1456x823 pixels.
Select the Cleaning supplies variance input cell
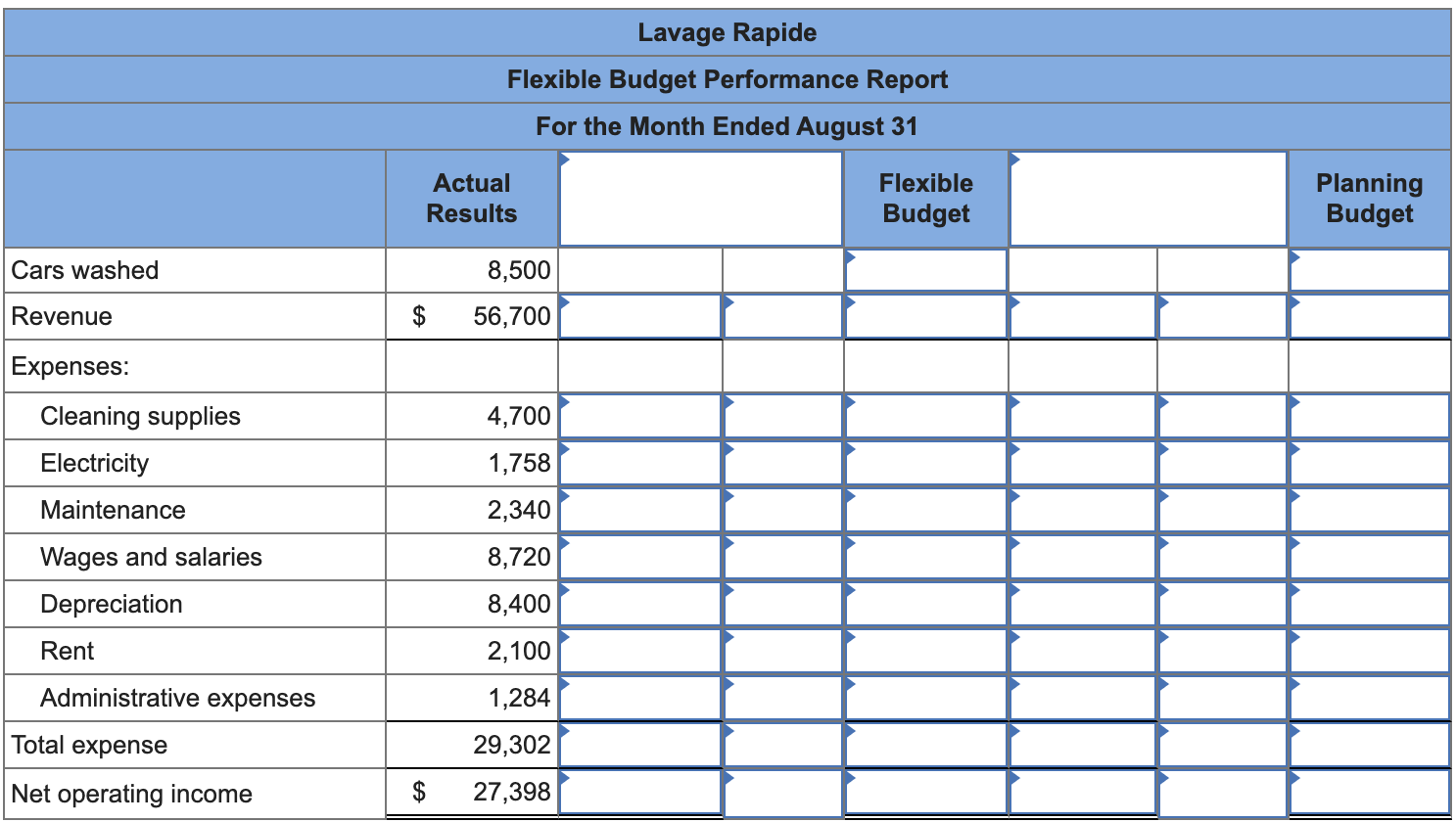pos(641,415)
